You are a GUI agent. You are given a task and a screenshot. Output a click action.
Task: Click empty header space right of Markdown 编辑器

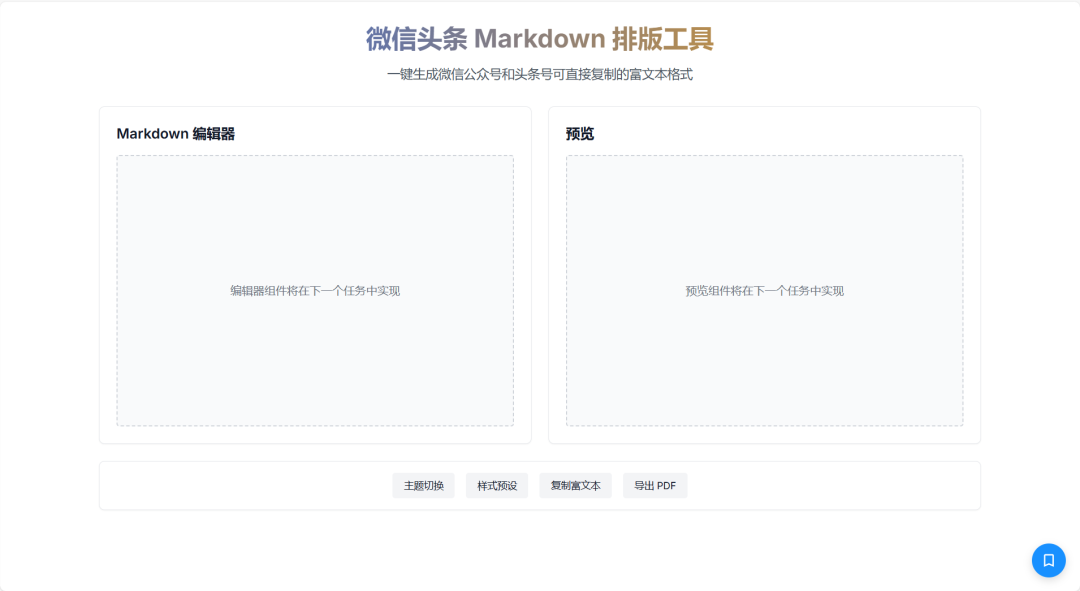coord(380,134)
